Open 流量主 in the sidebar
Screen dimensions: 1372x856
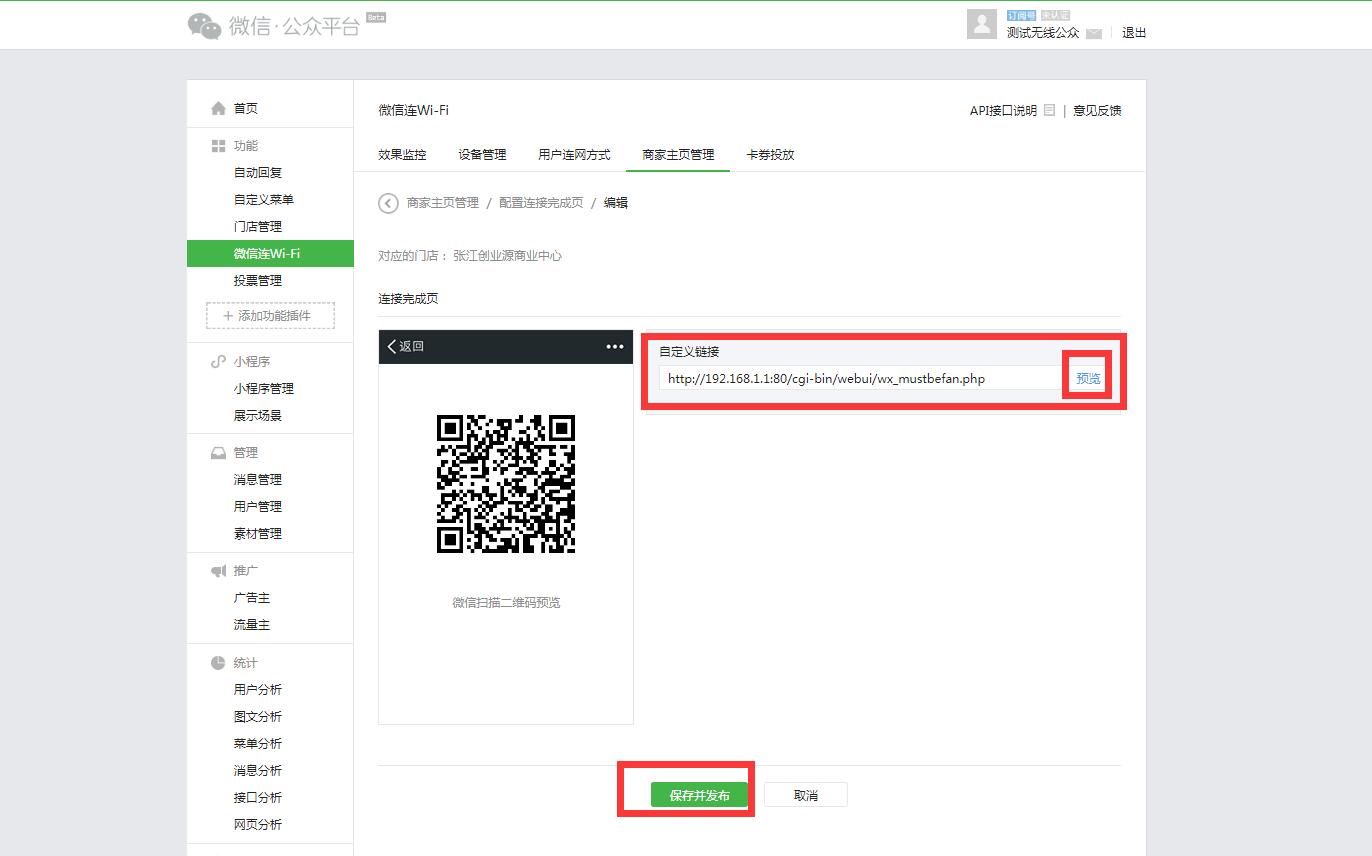(252, 625)
